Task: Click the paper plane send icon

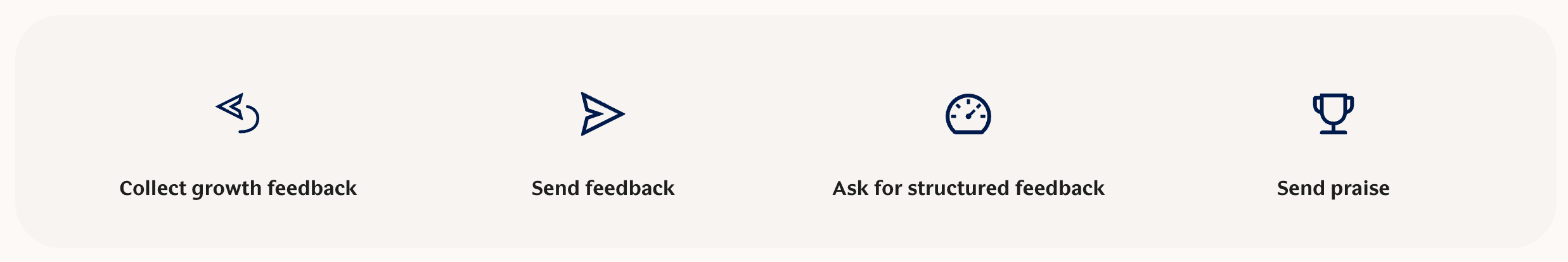Action: pyautogui.click(x=602, y=114)
